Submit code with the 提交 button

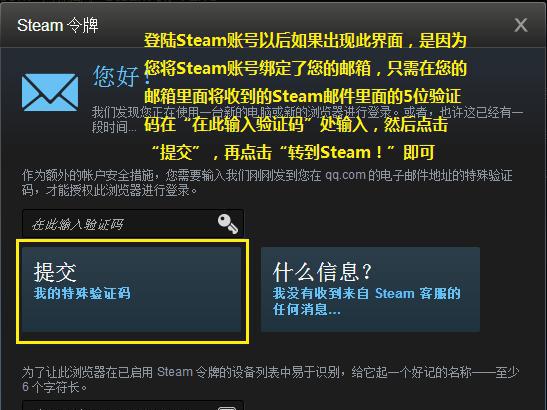(132, 289)
